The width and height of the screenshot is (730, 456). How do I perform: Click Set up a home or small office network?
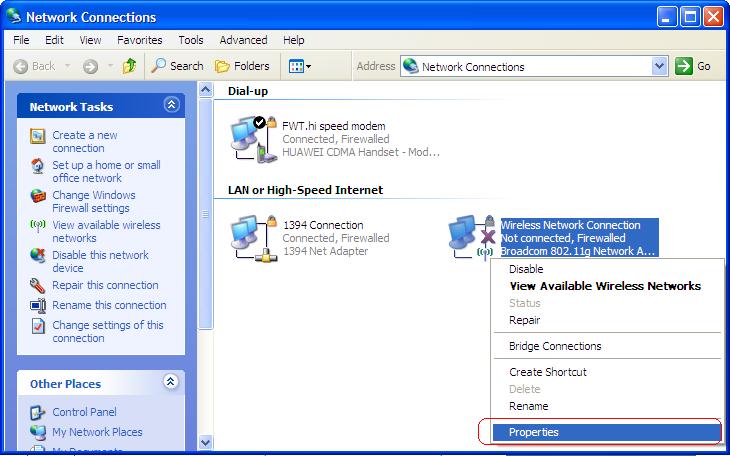click(x=106, y=171)
